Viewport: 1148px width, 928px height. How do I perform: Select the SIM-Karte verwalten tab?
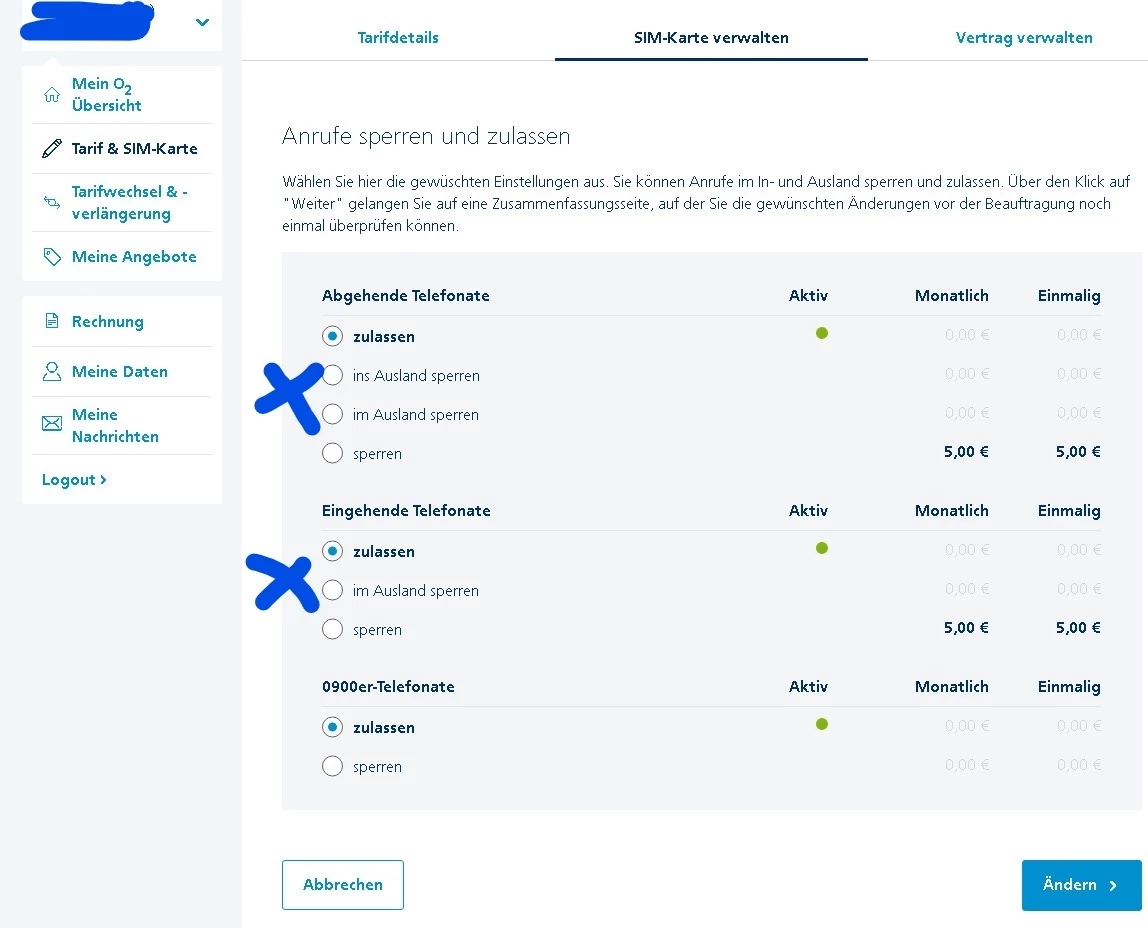(711, 38)
